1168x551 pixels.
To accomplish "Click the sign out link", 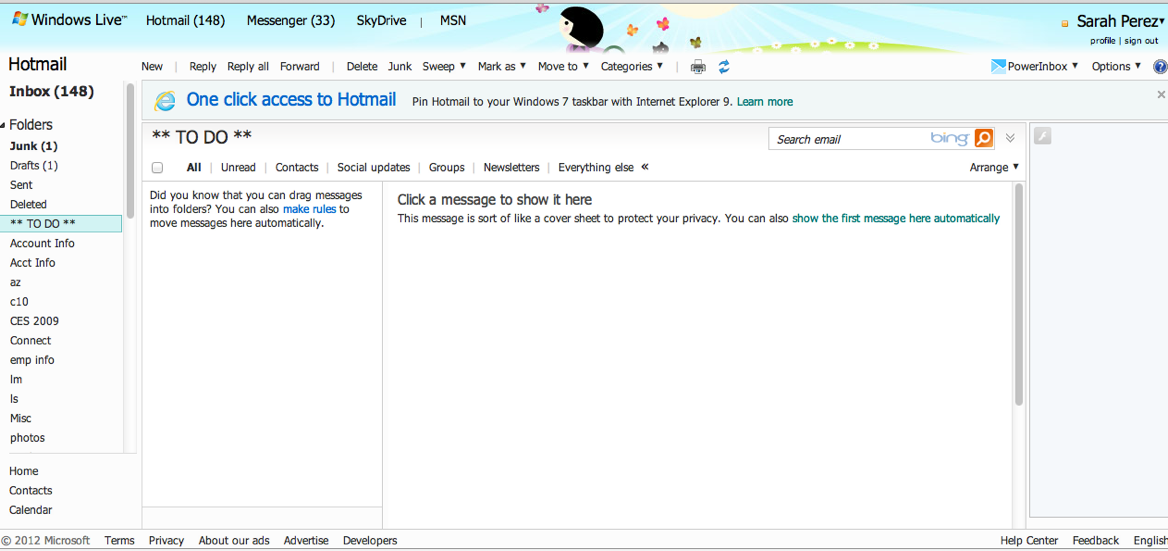I will tap(1141, 41).
